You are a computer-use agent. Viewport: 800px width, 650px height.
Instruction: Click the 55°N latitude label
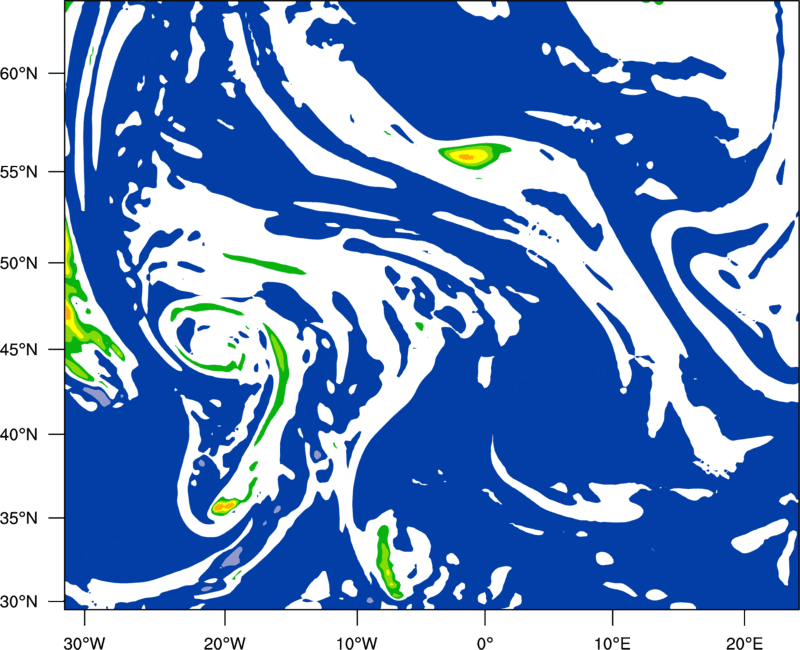(19, 172)
